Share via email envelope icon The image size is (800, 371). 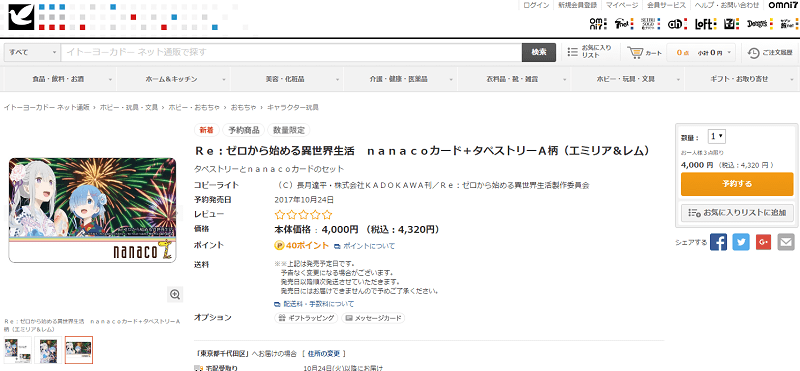click(x=786, y=242)
